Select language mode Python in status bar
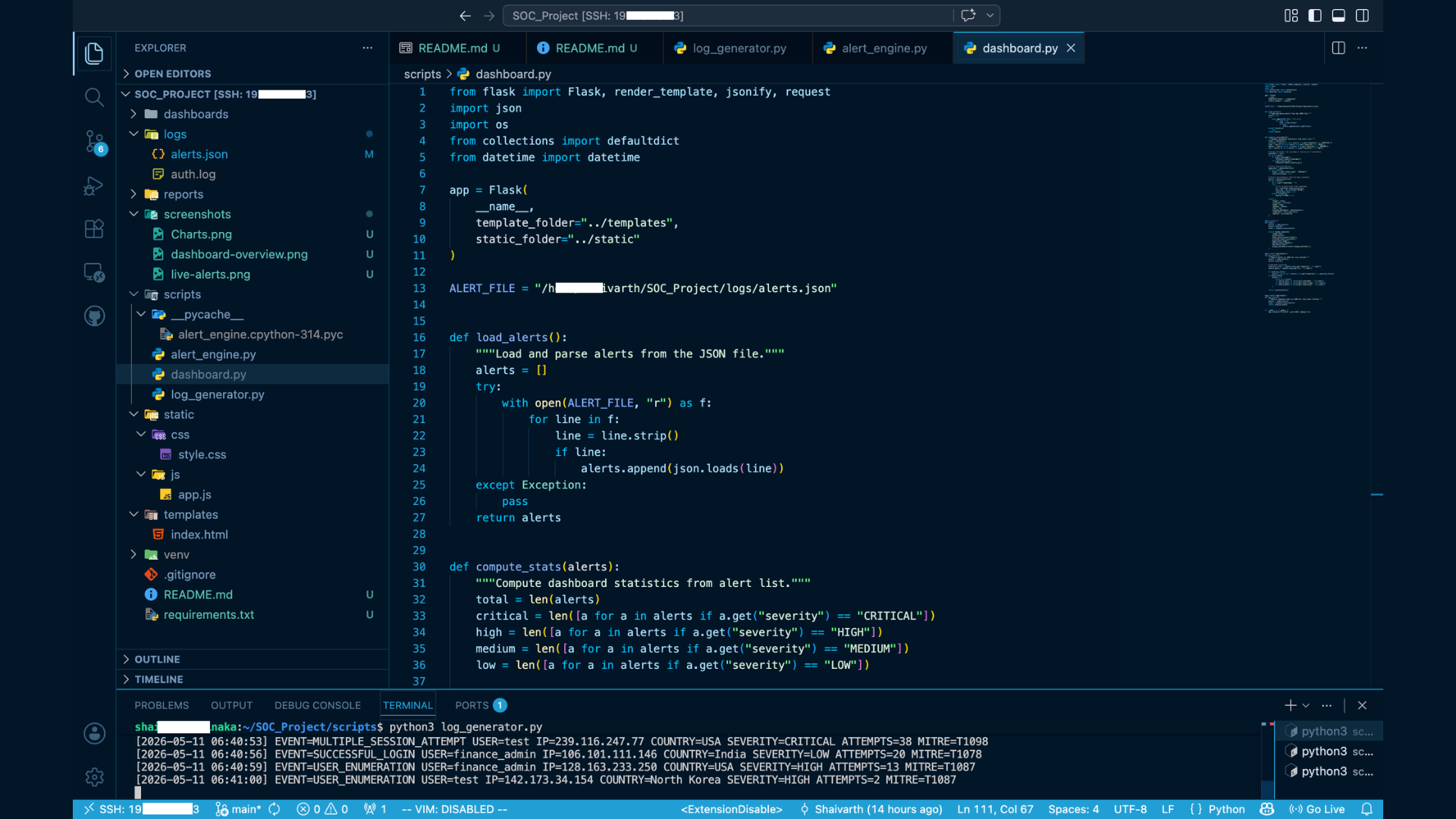1456x819 pixels. point(1226,809)
